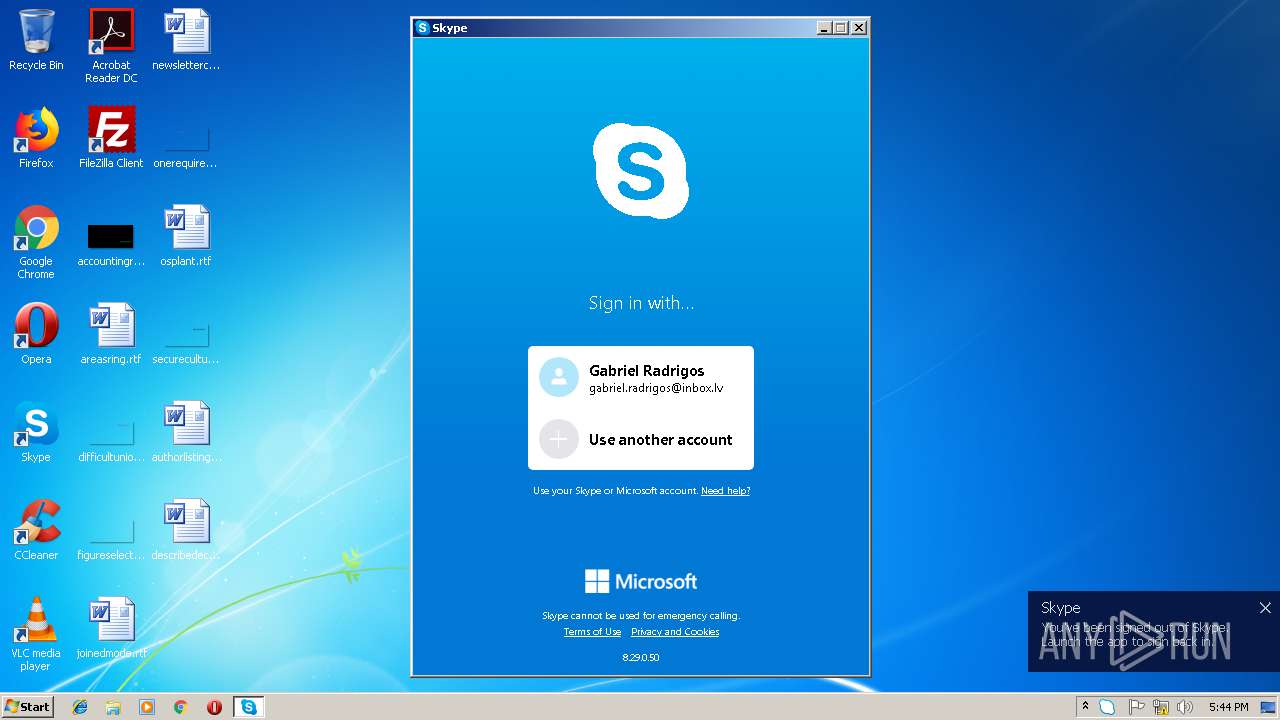Open Firefox desktop shortcut

[36, 138]
